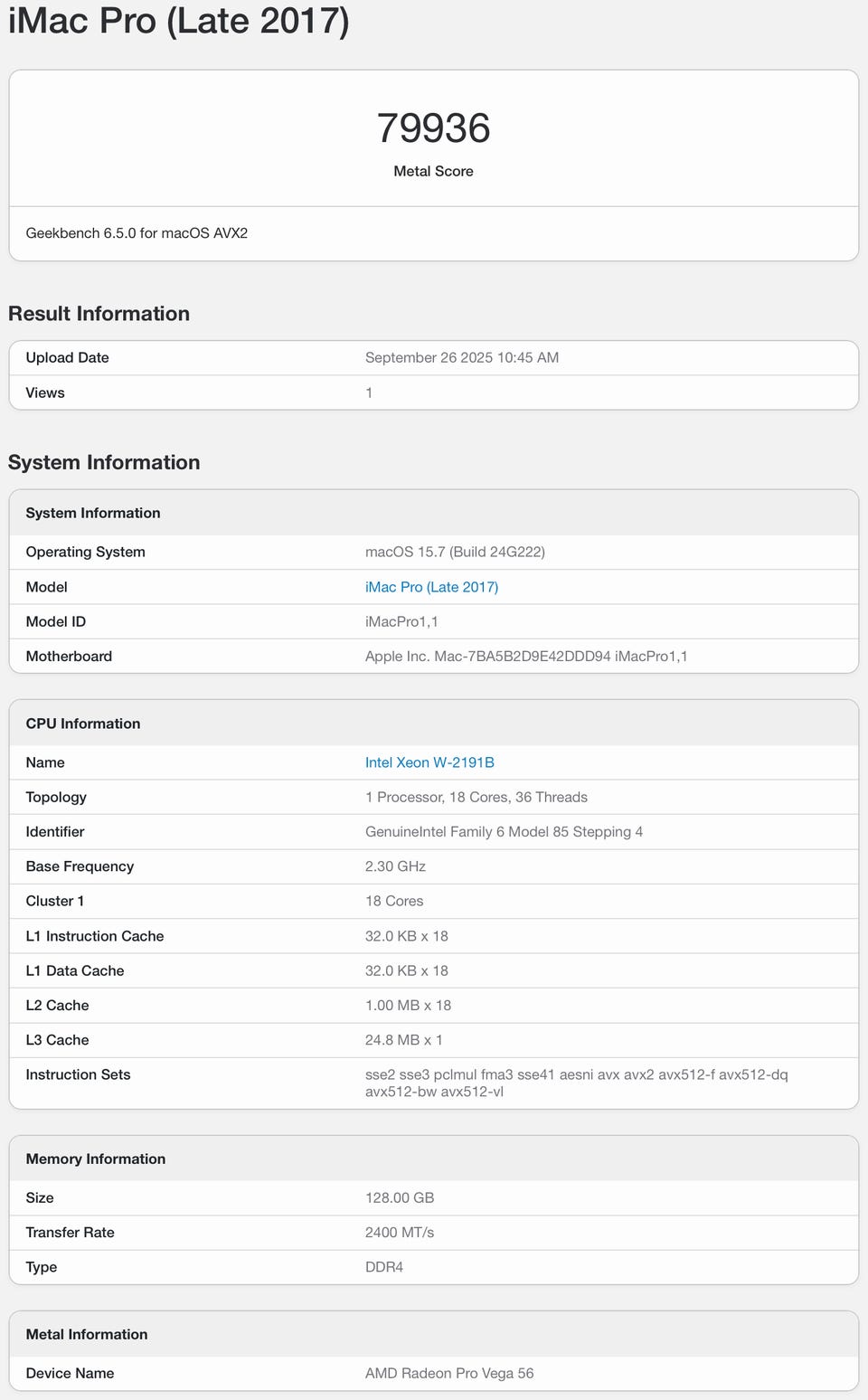Click the L3 Cache value 24.8 MB x 1
868x1400 pixels.
[403, 1040]
